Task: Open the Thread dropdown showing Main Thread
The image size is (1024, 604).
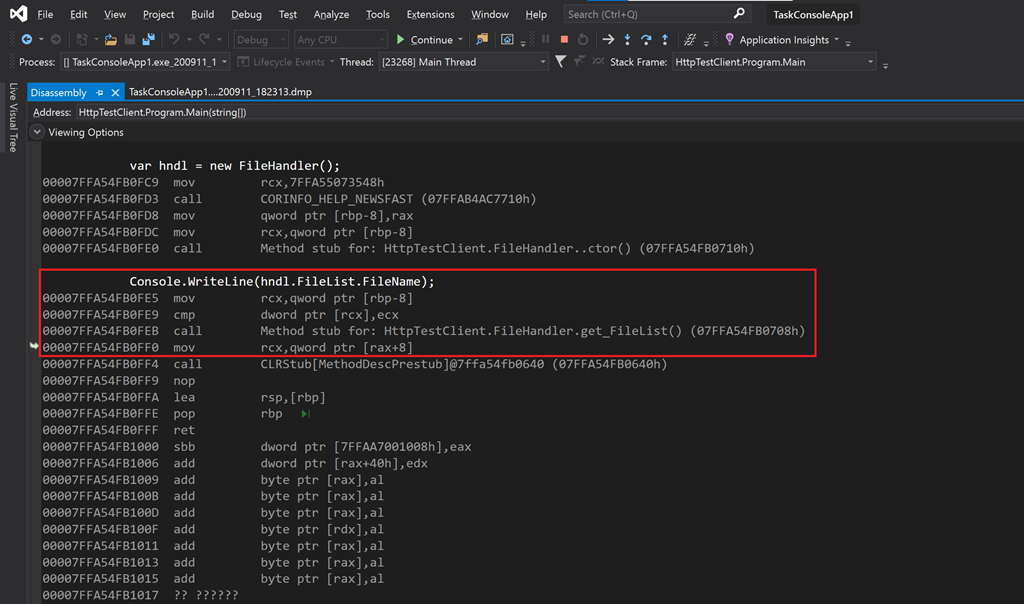Action: [x=463, y=62]
